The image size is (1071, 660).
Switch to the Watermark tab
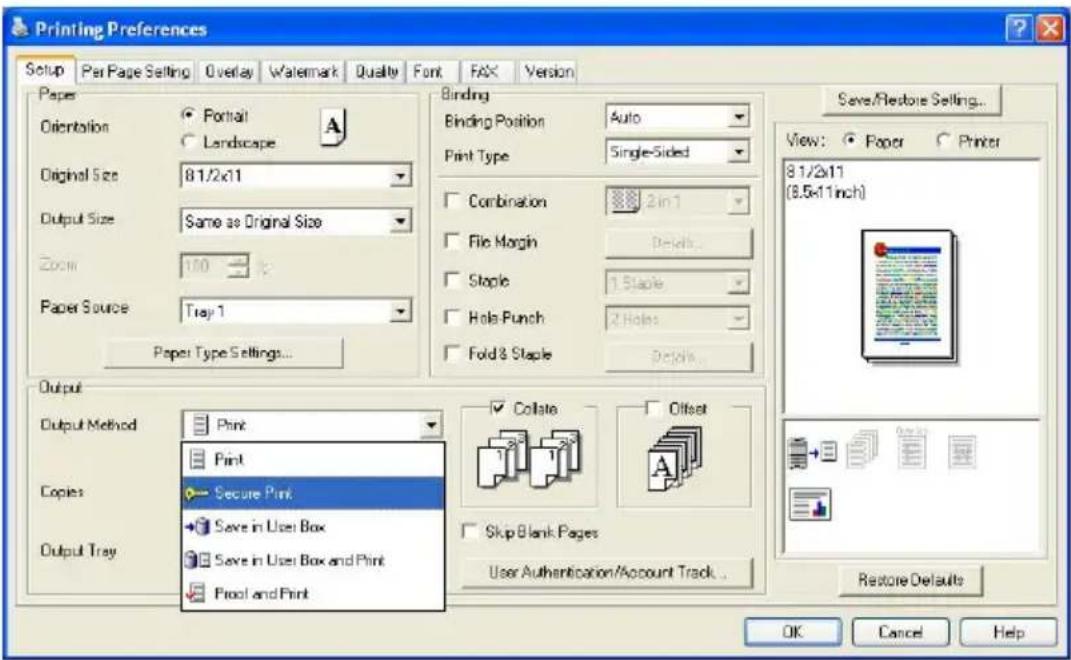click(x=303, y=71)
